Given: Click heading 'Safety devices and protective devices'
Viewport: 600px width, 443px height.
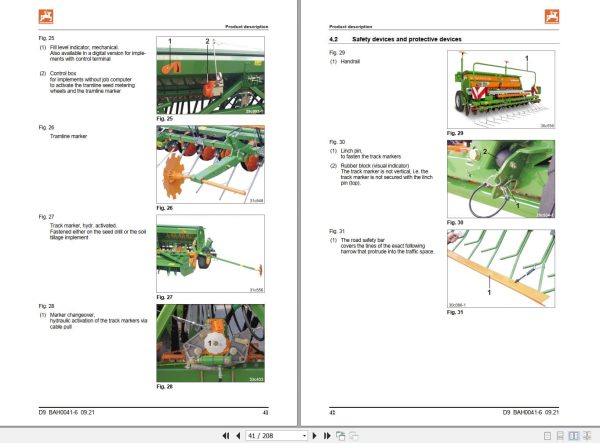Looking at the screenshot, I should [407, 39].
